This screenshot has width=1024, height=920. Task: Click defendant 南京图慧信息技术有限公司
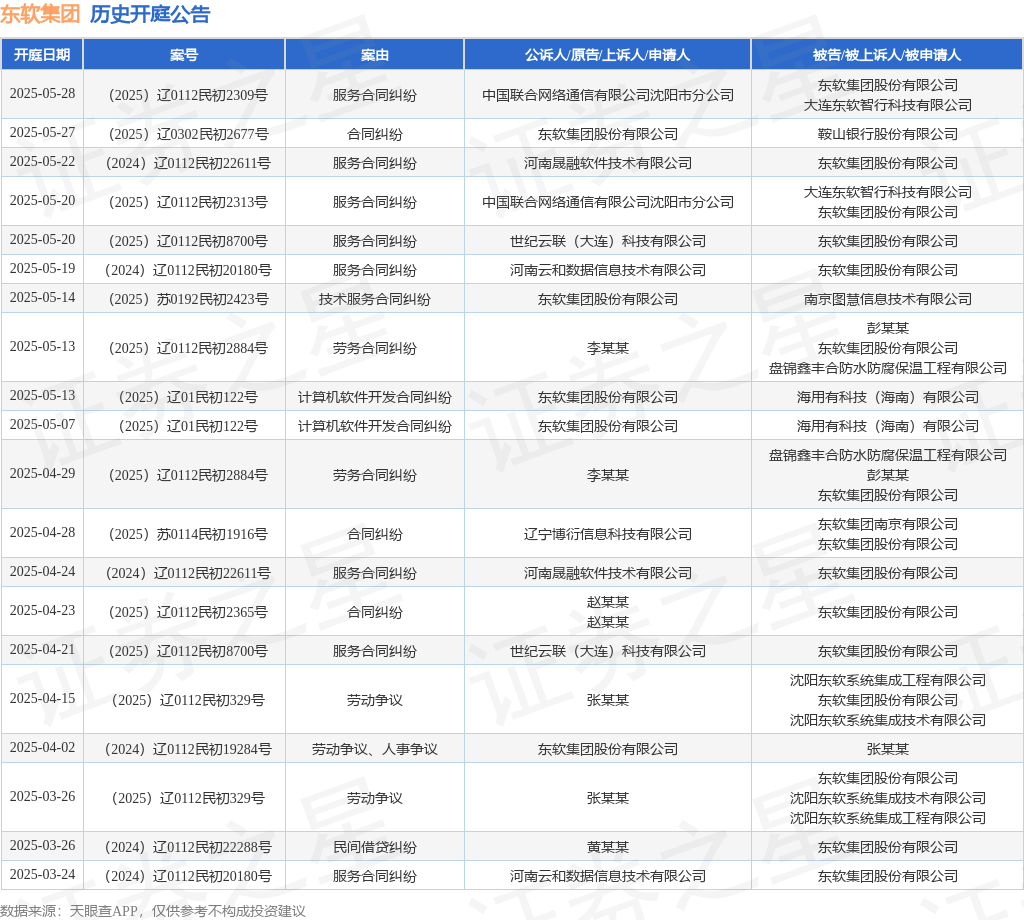point(888,300)
